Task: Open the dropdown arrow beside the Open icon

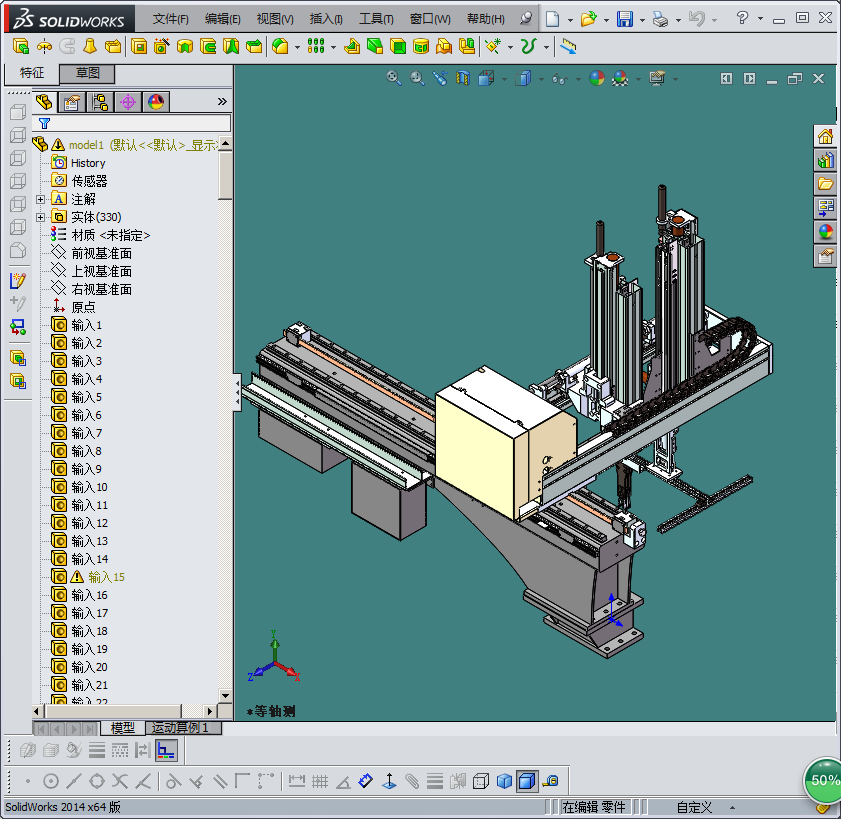Action: tap(606, 19)
